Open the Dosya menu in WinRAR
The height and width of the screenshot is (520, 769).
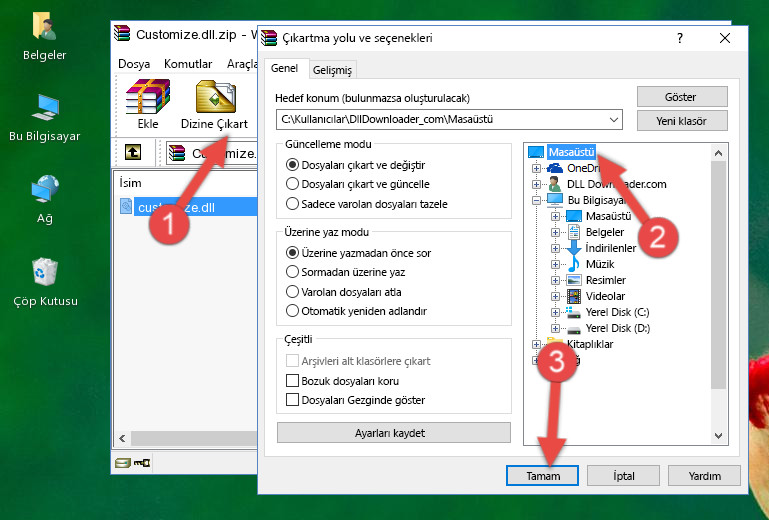pyautogui.click(x=134, y=64)
